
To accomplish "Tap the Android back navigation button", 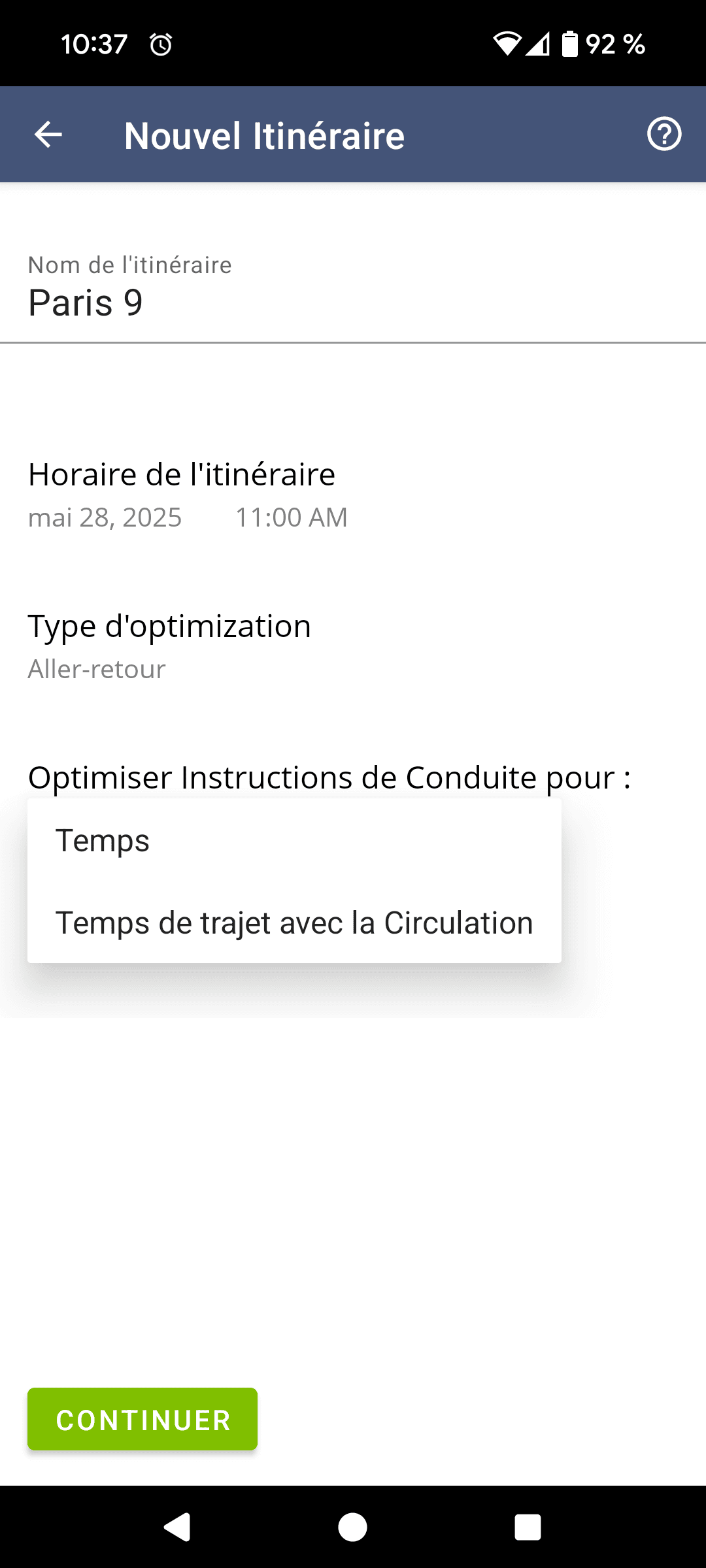I will pos(176,1527).
